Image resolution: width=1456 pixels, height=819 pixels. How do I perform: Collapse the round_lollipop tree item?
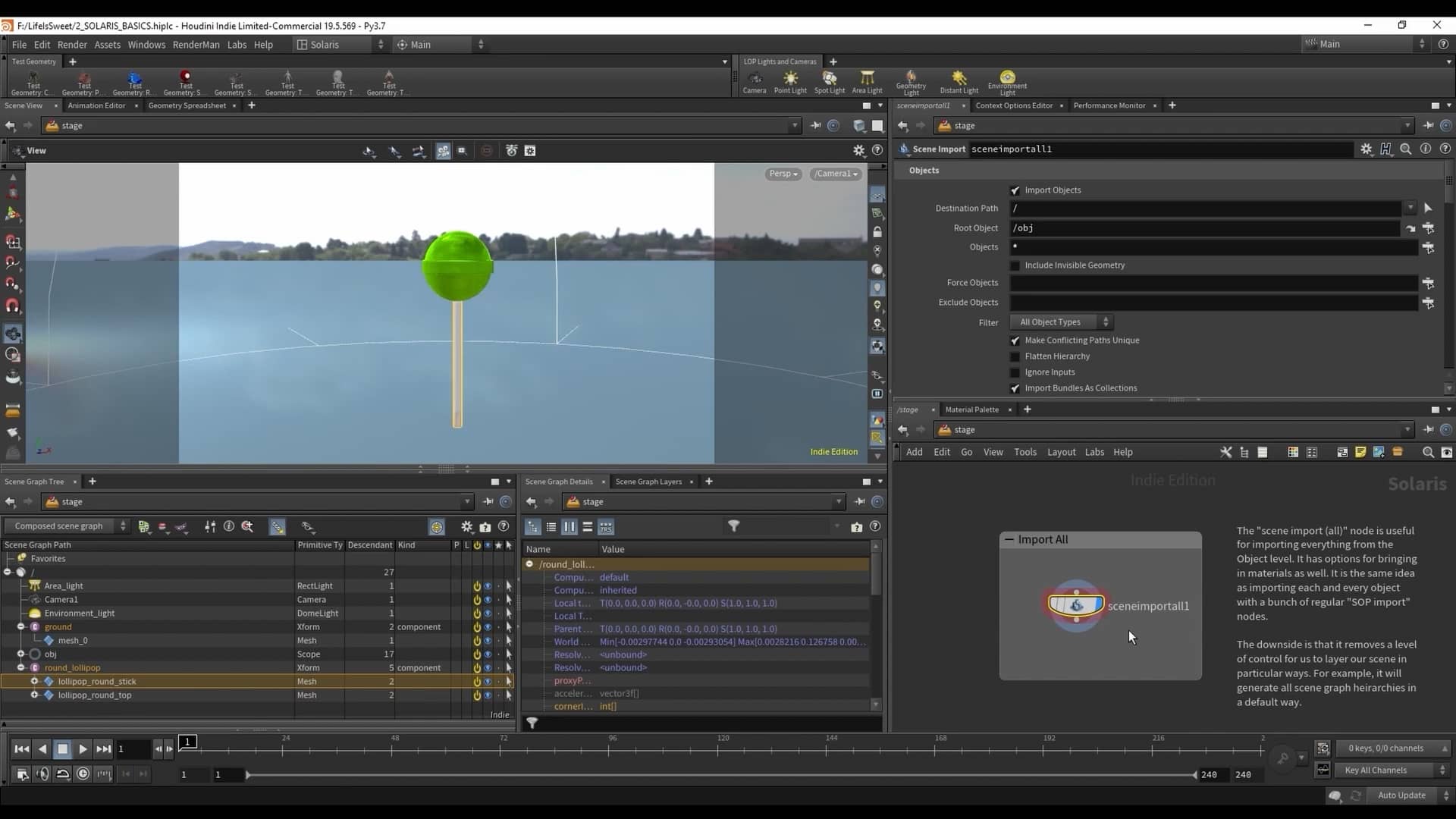point(21,668)
